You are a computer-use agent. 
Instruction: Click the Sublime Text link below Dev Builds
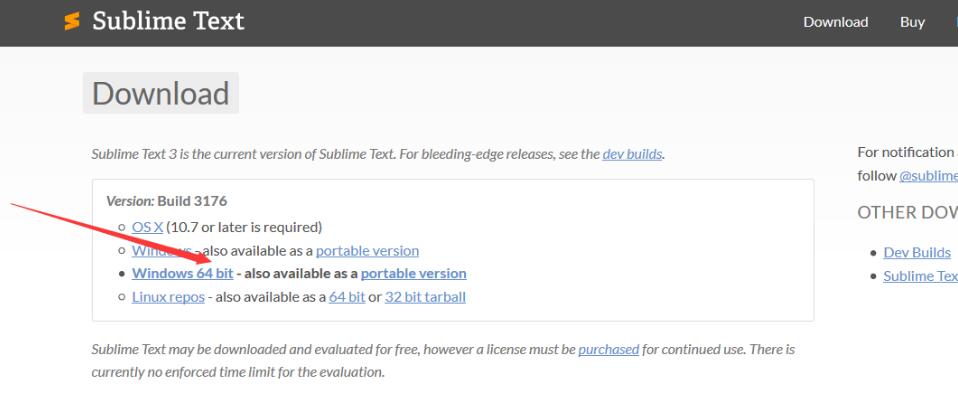click(920, 276)
